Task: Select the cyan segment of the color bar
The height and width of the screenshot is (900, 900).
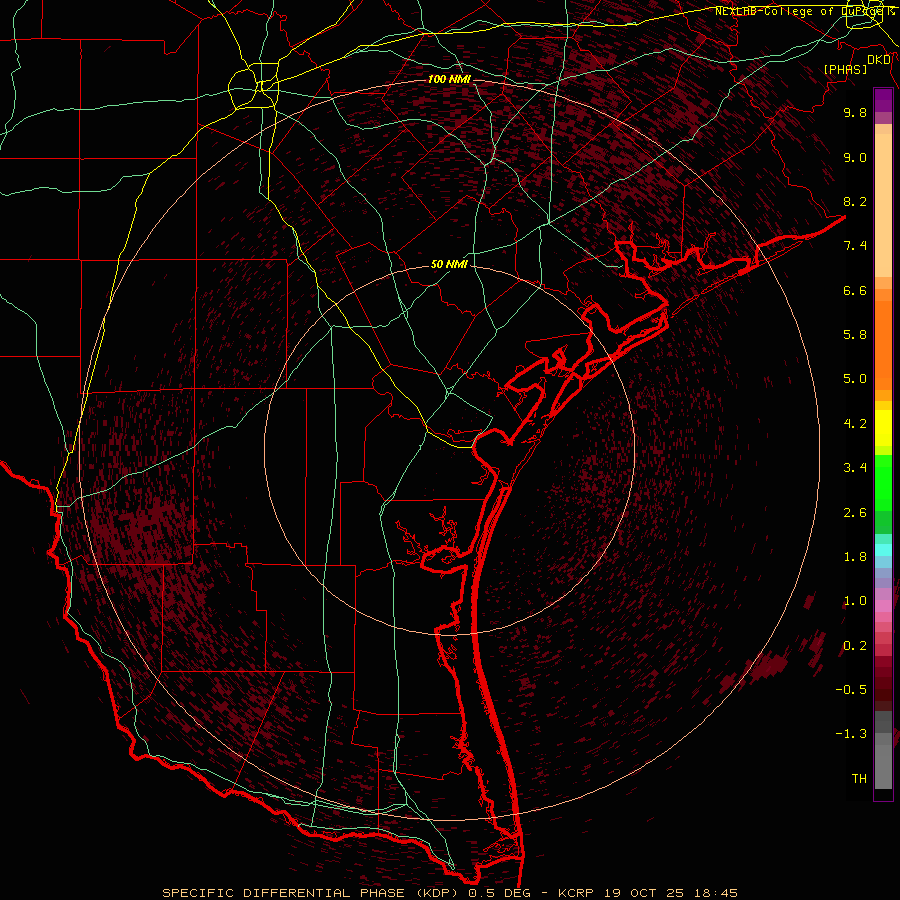Action: pyautogui.click(x=883, y=550)
